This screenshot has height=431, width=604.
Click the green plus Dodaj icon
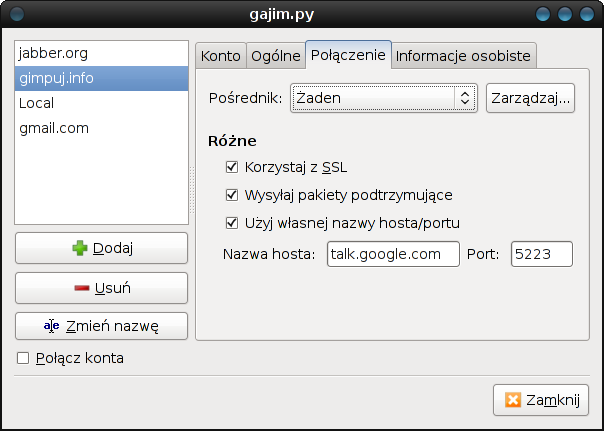pos(80,248)
